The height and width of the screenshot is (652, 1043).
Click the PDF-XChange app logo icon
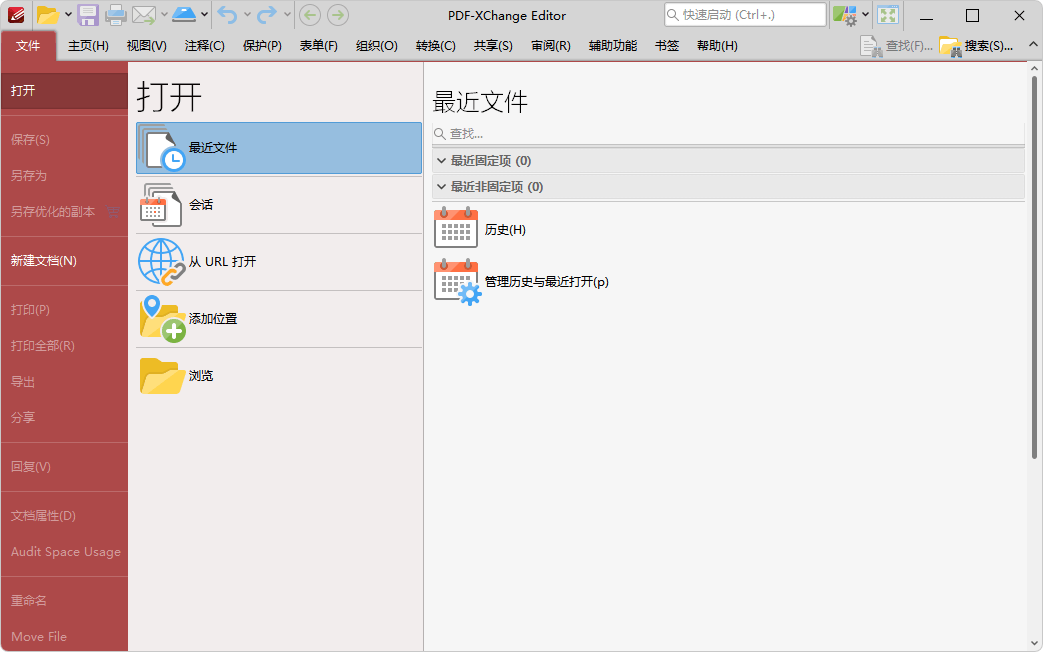point(15,15)
